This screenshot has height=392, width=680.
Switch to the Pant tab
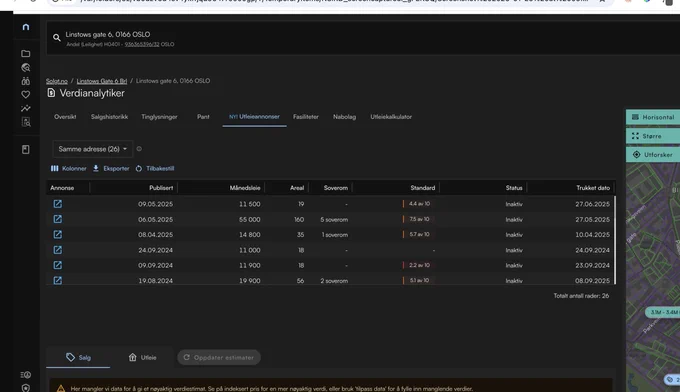coord(203,117)
